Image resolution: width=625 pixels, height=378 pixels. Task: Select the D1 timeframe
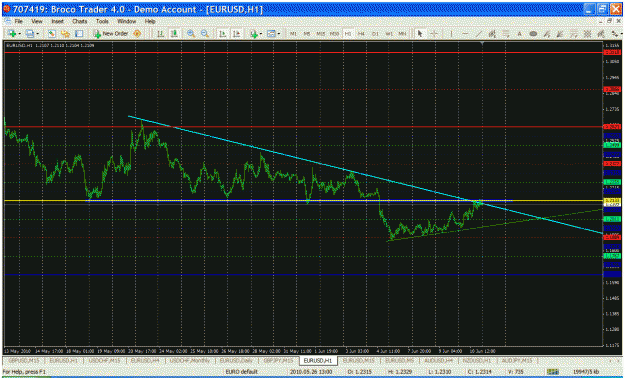[375, 34]
